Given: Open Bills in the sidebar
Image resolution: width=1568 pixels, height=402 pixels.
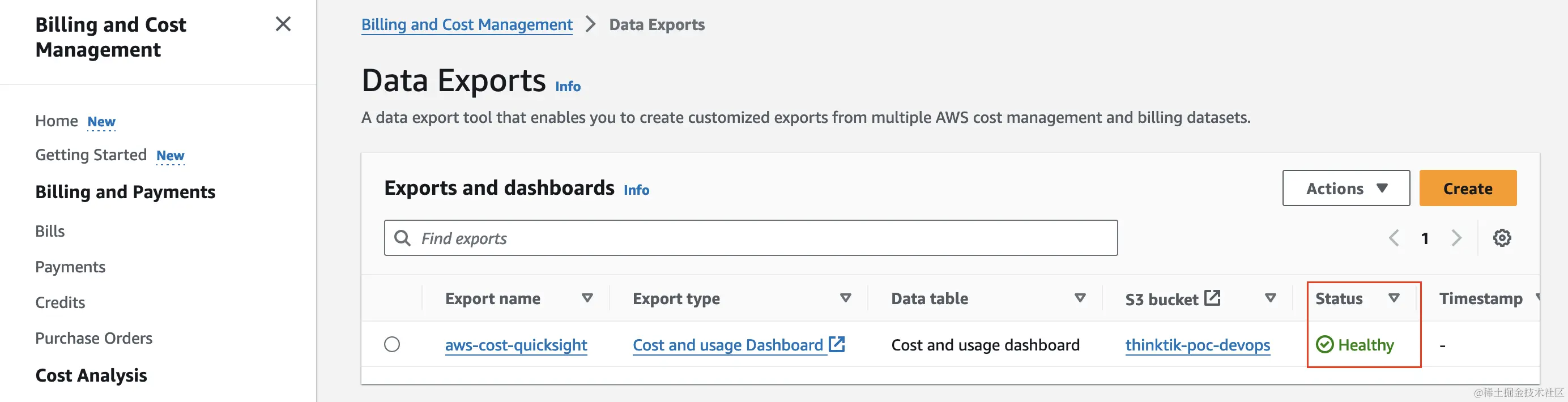Looking at the screenshot, I should (50, 231).
